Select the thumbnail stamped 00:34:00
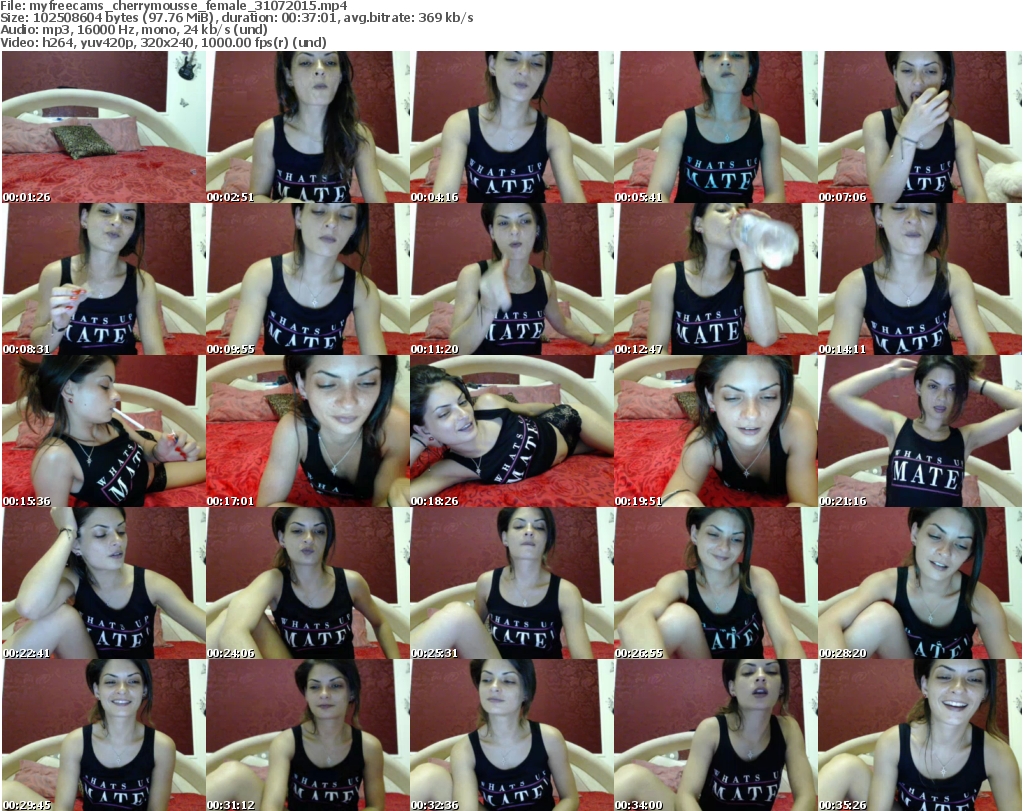This screenshot has width=1024, height=811. pyautogui.click(x=716, y=735)
